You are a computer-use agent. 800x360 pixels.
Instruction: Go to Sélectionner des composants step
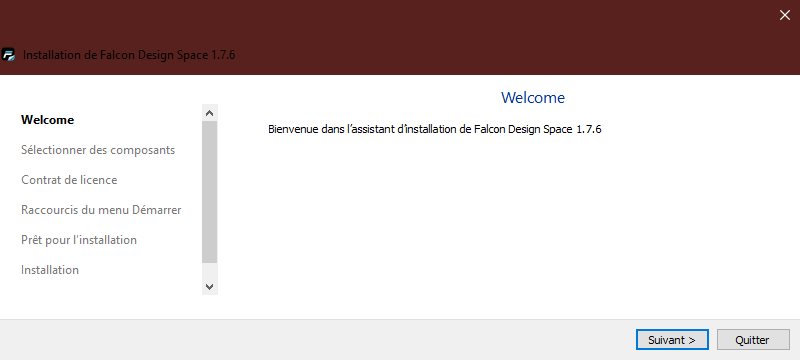(98, 150)
